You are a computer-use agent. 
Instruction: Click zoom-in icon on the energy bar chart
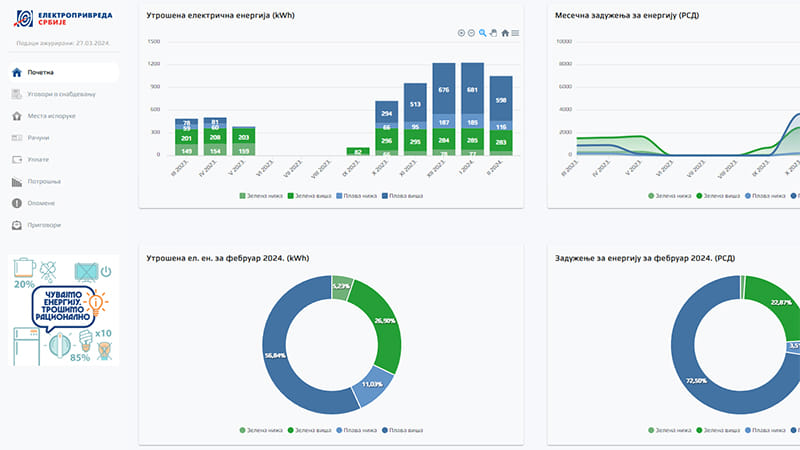point(461,33)
